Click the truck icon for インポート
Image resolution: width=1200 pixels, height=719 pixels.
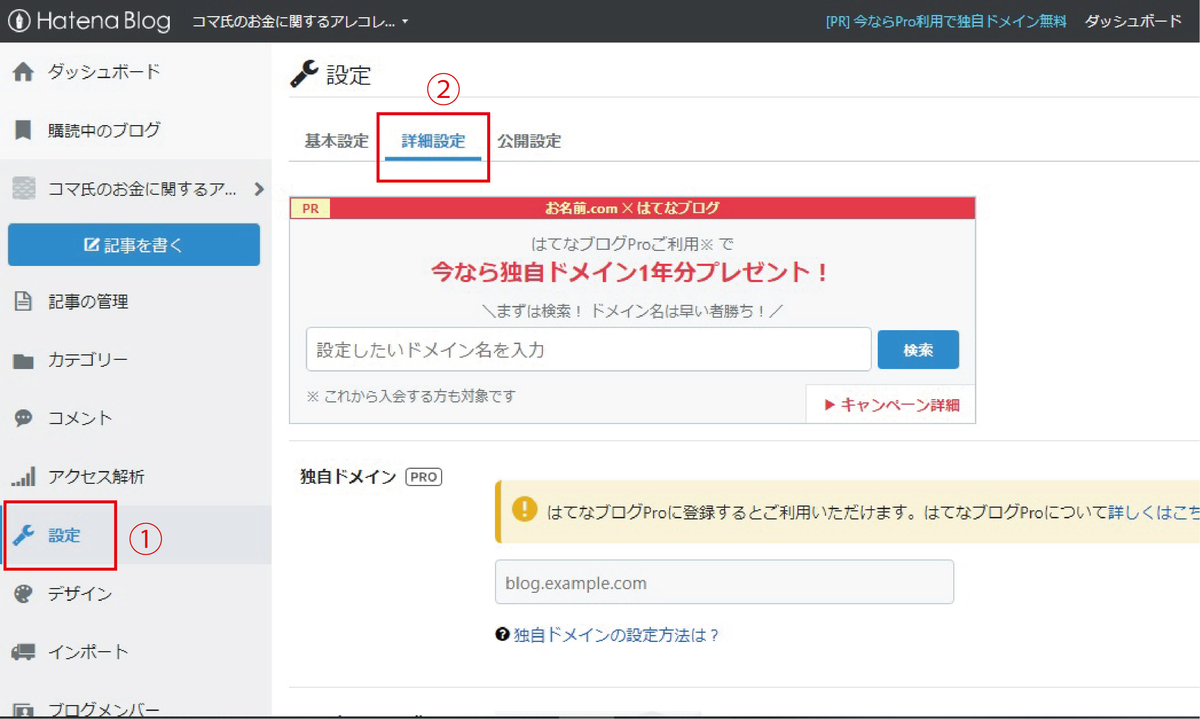(x=23, y=652)
